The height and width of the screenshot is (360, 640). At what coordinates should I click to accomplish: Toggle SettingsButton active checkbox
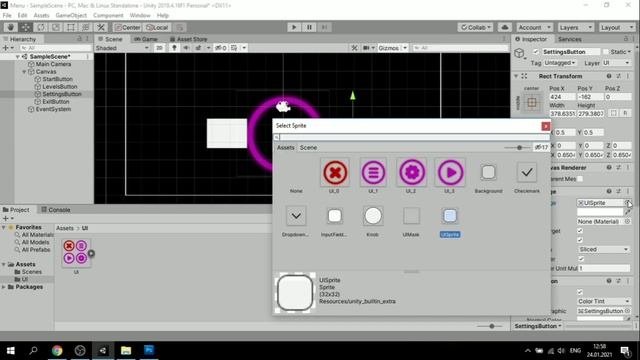[536, 52]
